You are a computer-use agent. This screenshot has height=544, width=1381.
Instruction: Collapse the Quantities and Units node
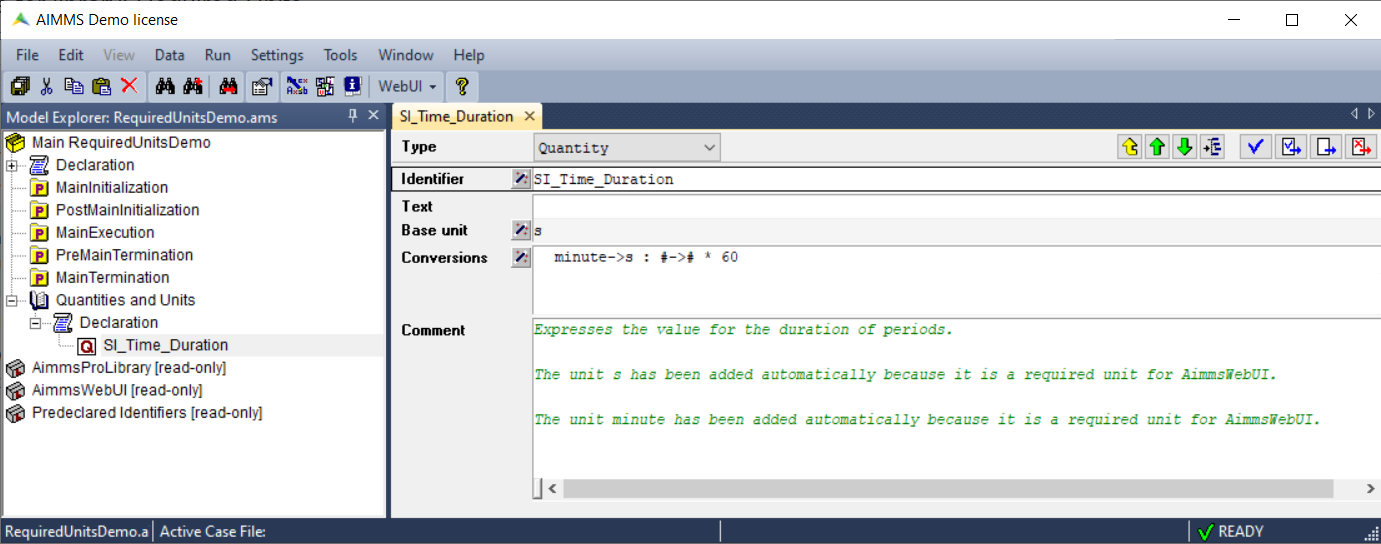pos(12,300)
